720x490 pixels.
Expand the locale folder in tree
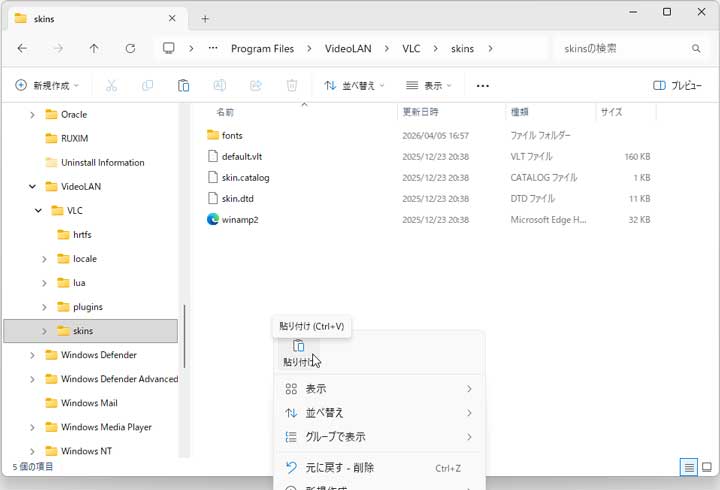point(44,259)
